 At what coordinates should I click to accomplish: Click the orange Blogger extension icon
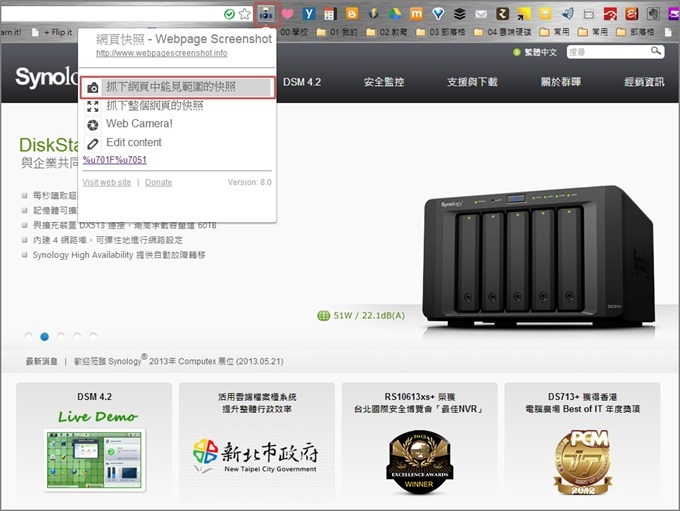tap(352, 14)
